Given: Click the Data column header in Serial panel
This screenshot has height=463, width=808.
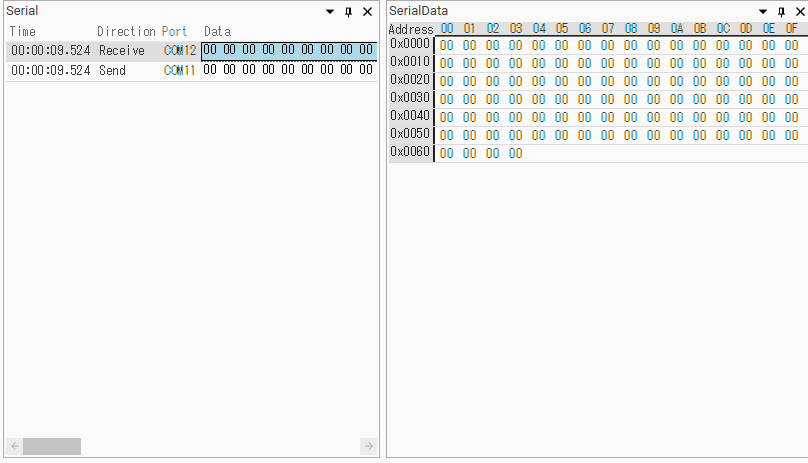Looking at the screenshot, I should click(x=217, y=31).
